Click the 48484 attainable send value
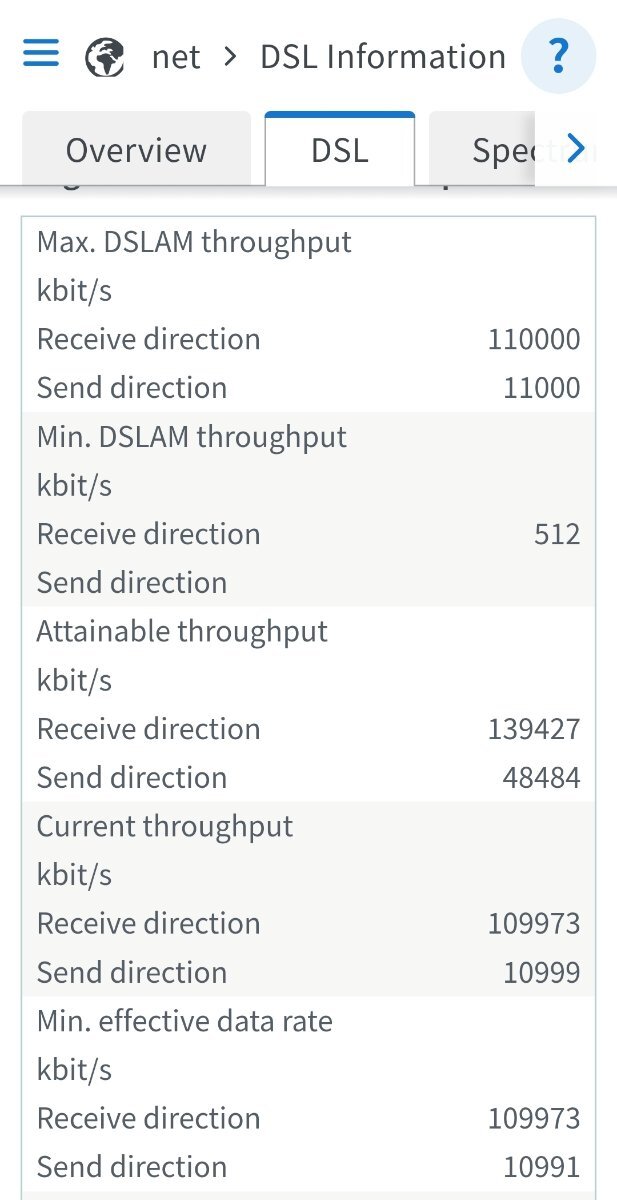This screenshot has height=1200, width=617. pos(541,778)
